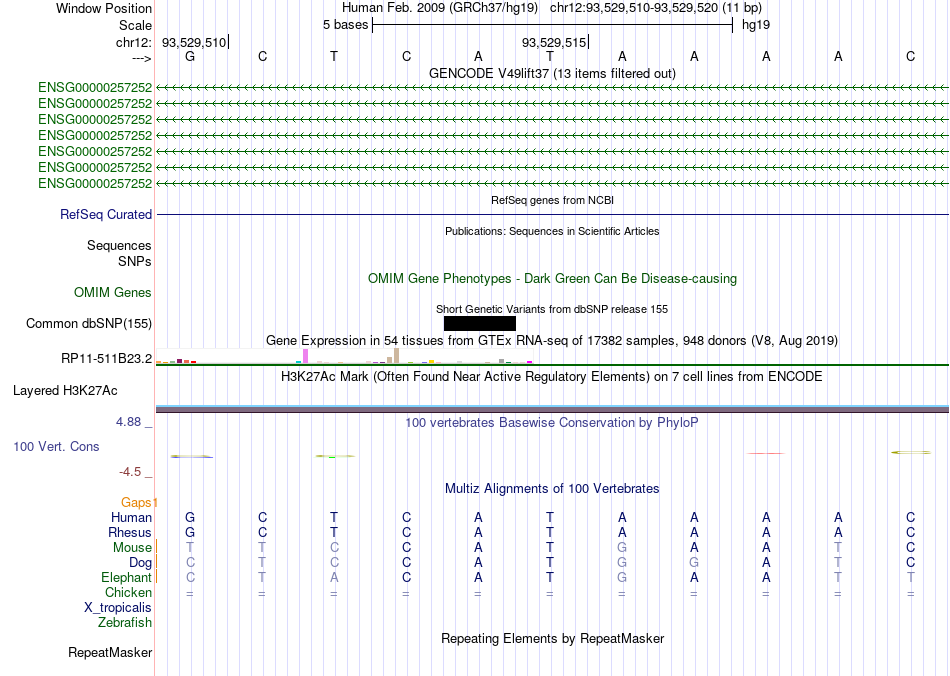Click the 5 bases scale bar
This screenshot has height=676, width=950.
[x=552, y=25]
